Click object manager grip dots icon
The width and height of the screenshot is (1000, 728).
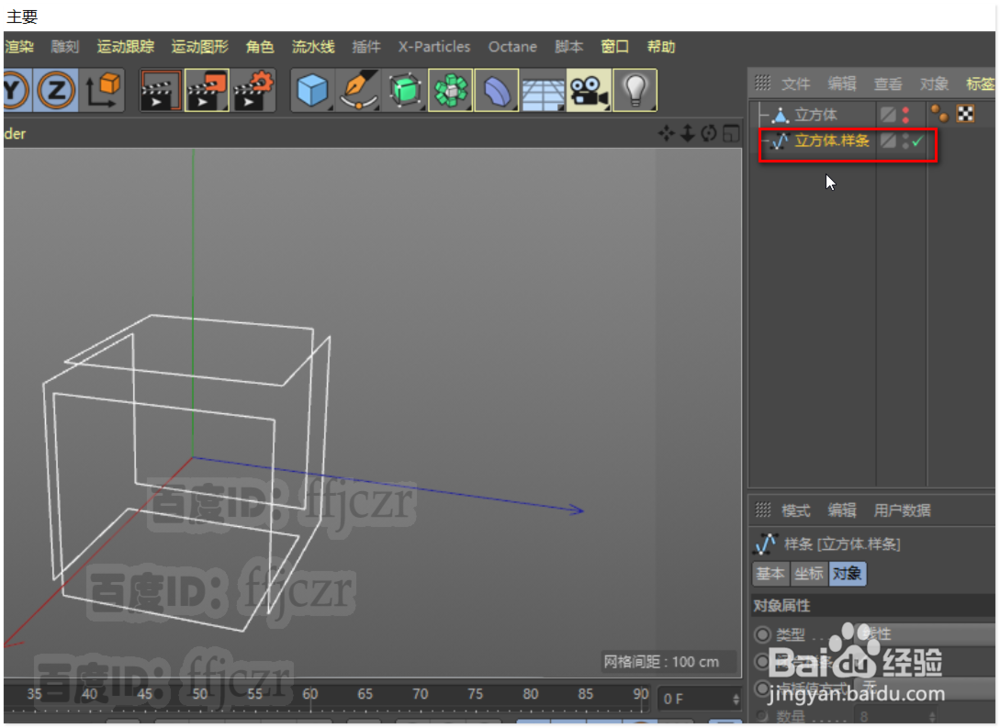[763, 83]
